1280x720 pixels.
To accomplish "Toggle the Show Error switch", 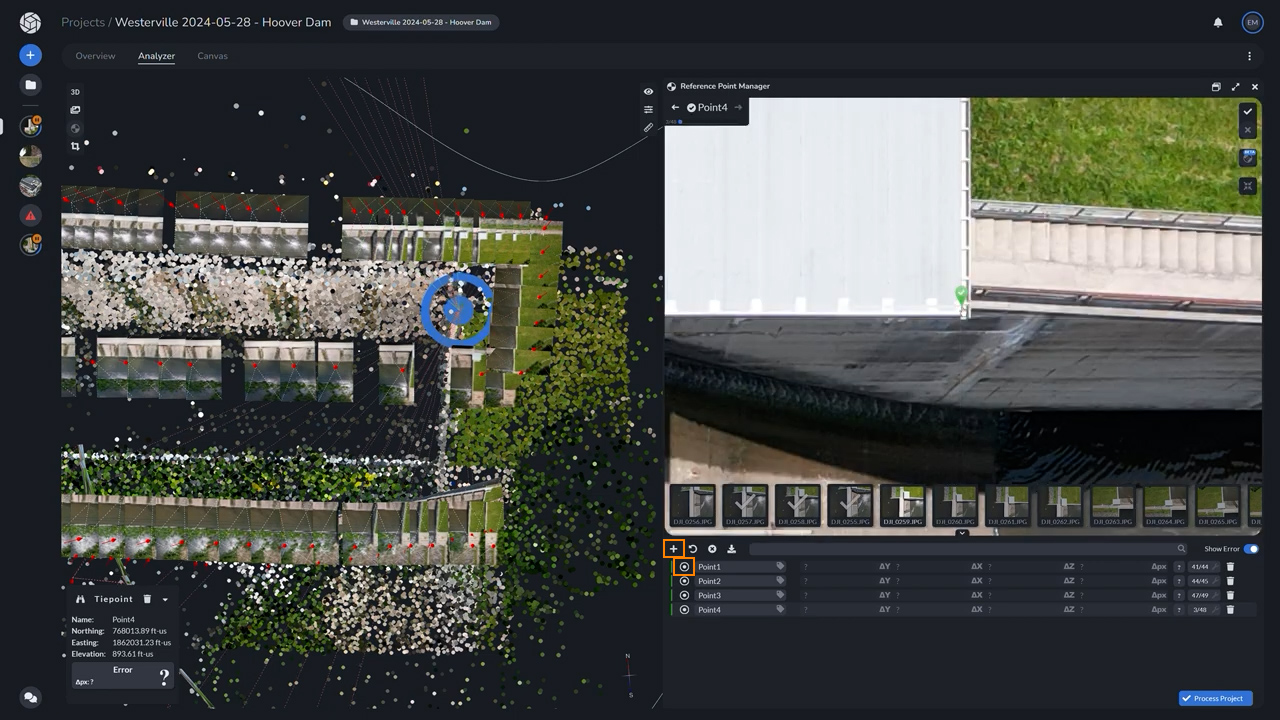I will point(1250,549).
